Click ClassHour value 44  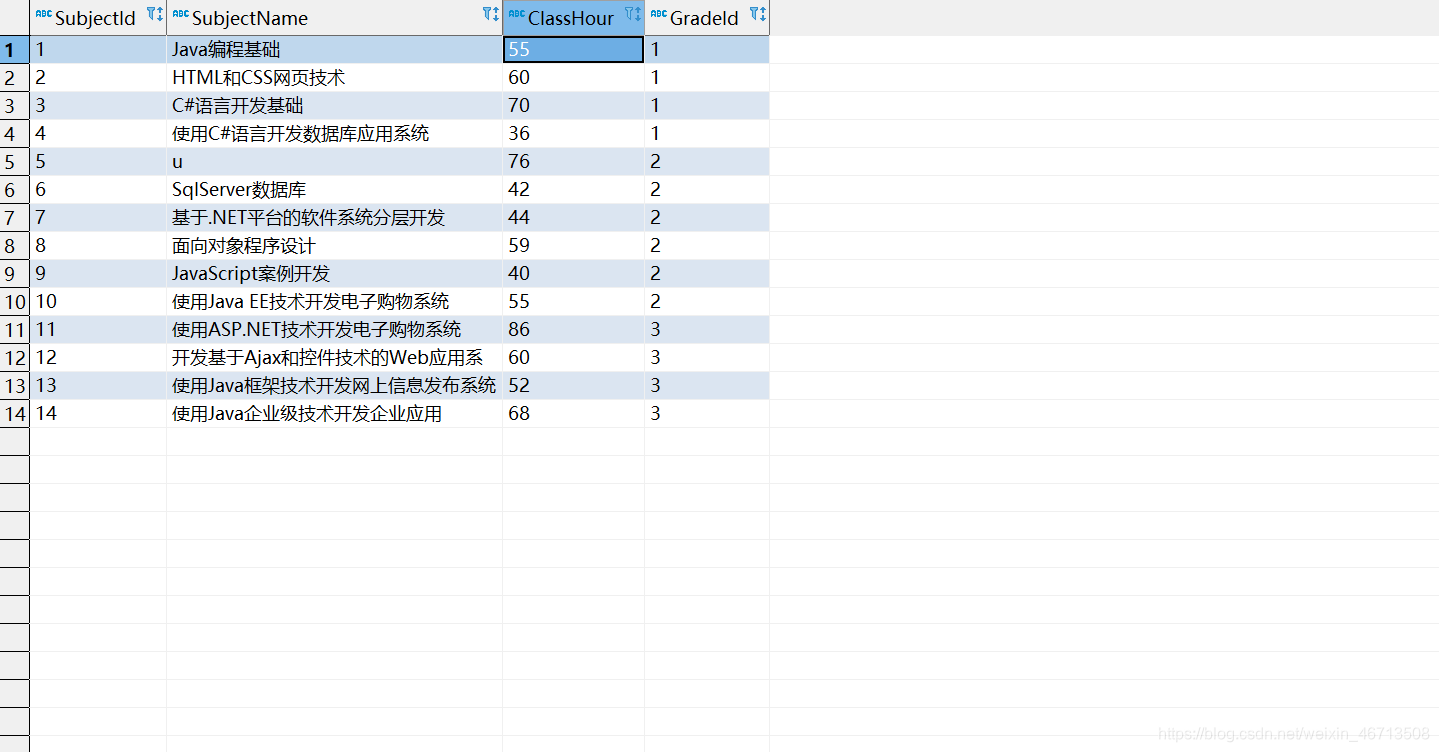click(x=573, y=217)
